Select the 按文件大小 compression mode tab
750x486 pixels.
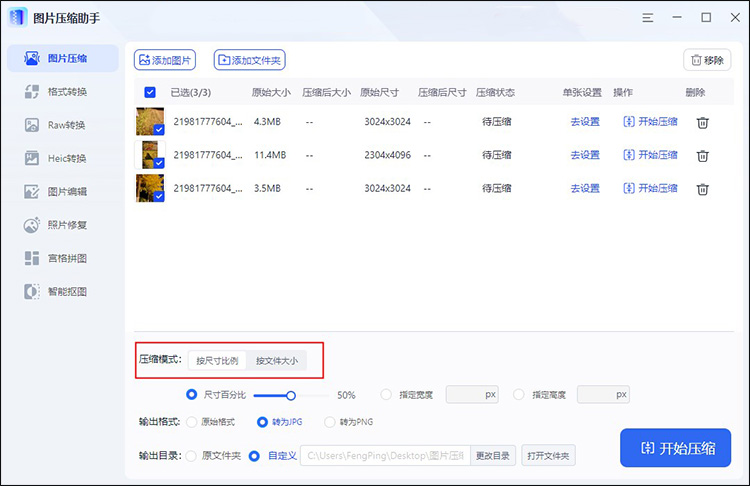tap(276, 361)
